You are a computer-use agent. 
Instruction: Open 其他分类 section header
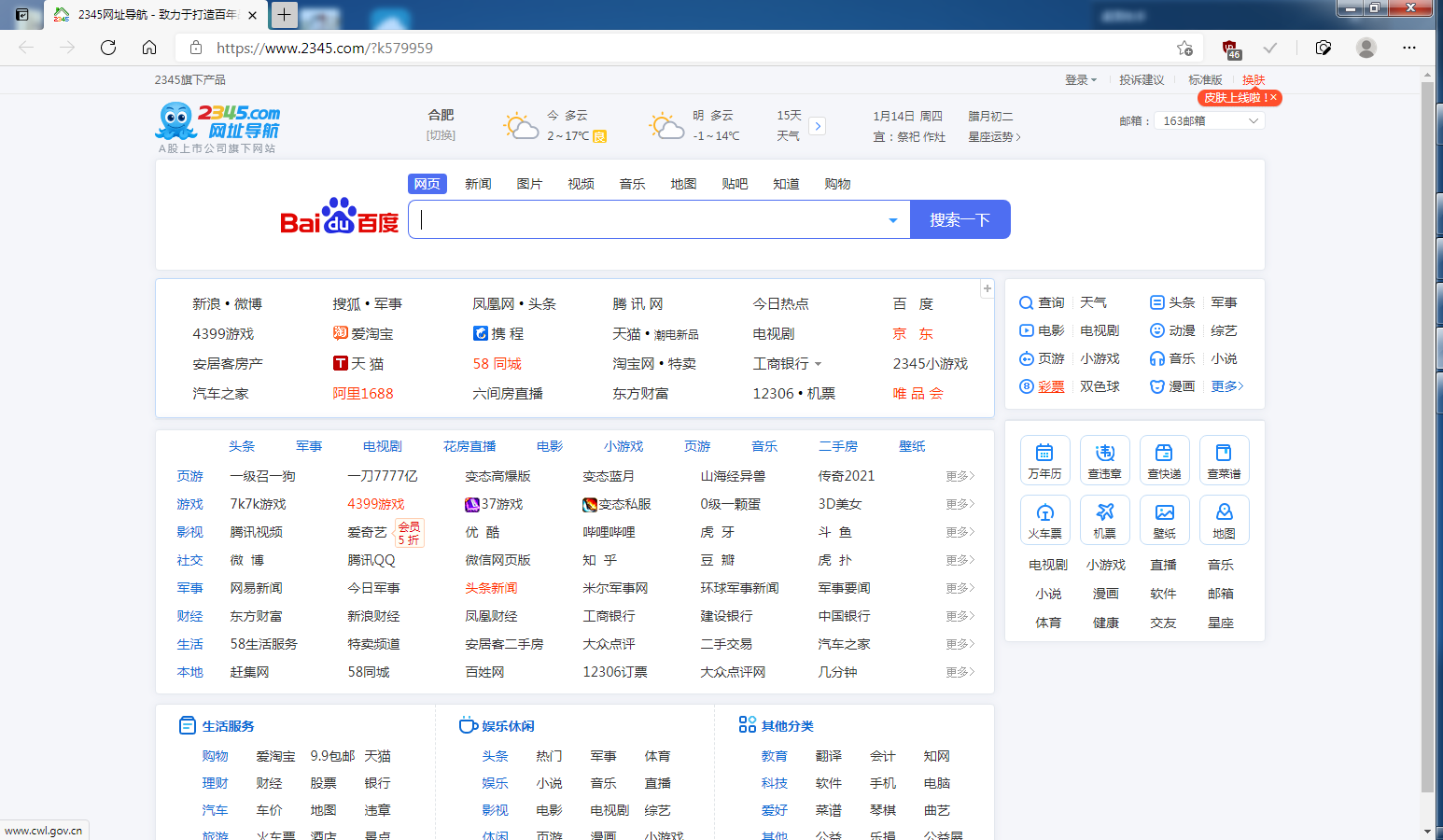tap(776, 726)
